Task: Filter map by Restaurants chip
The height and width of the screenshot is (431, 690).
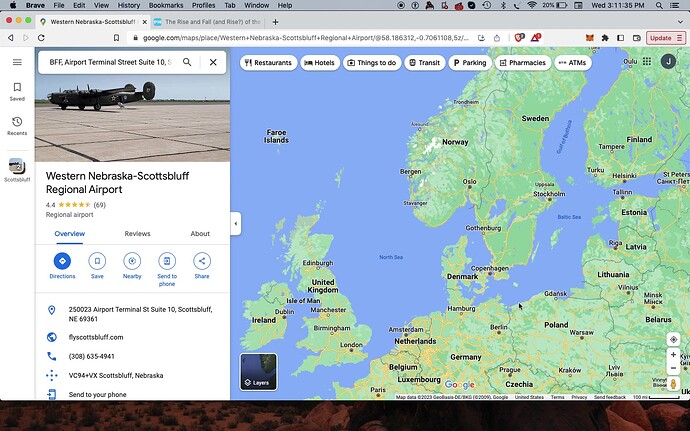Action: [x=268, y=63]
